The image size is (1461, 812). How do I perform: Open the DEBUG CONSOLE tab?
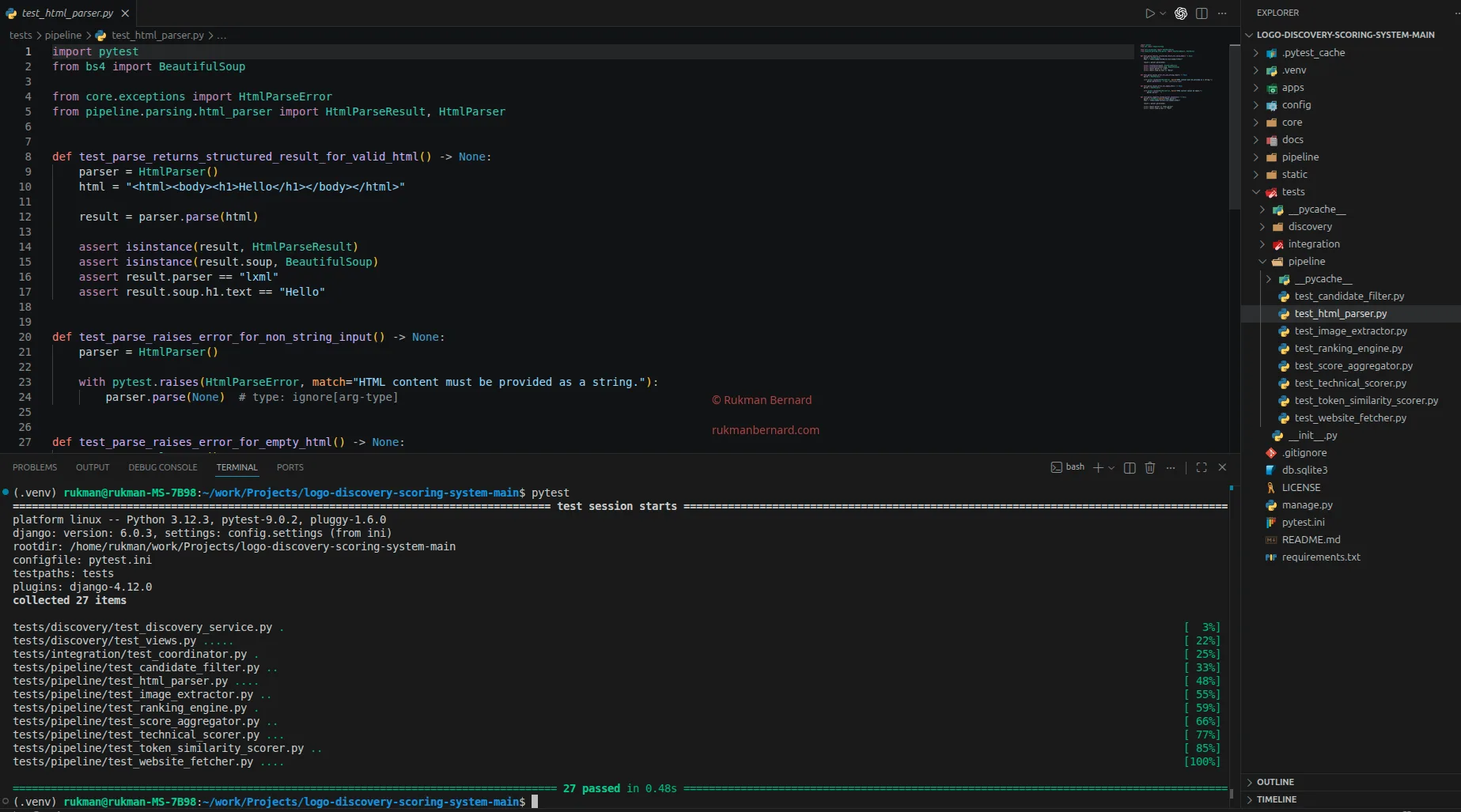163,467
